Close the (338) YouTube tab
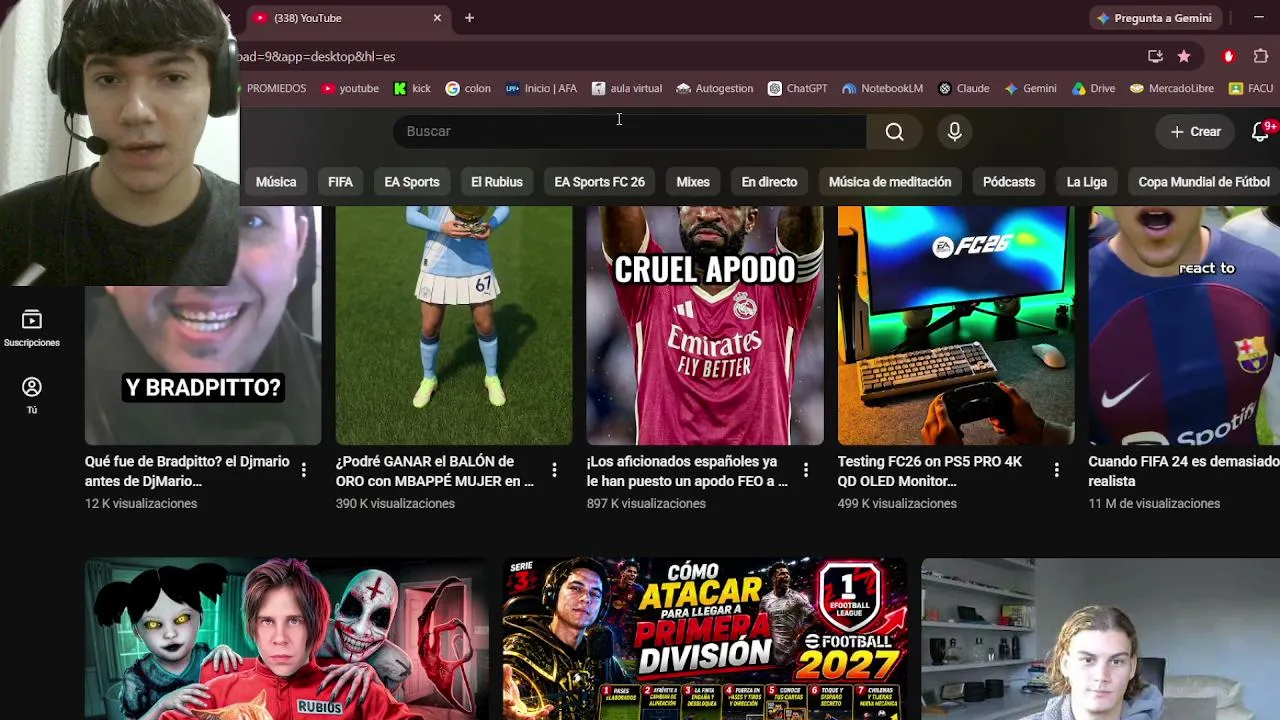This screenshot has height=720, width=1280. point(437,18)
